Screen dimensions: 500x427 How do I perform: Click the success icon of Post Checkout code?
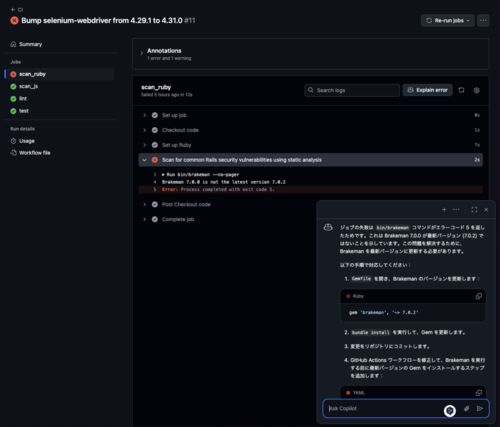pyautogui.click(x=155, y=204)
